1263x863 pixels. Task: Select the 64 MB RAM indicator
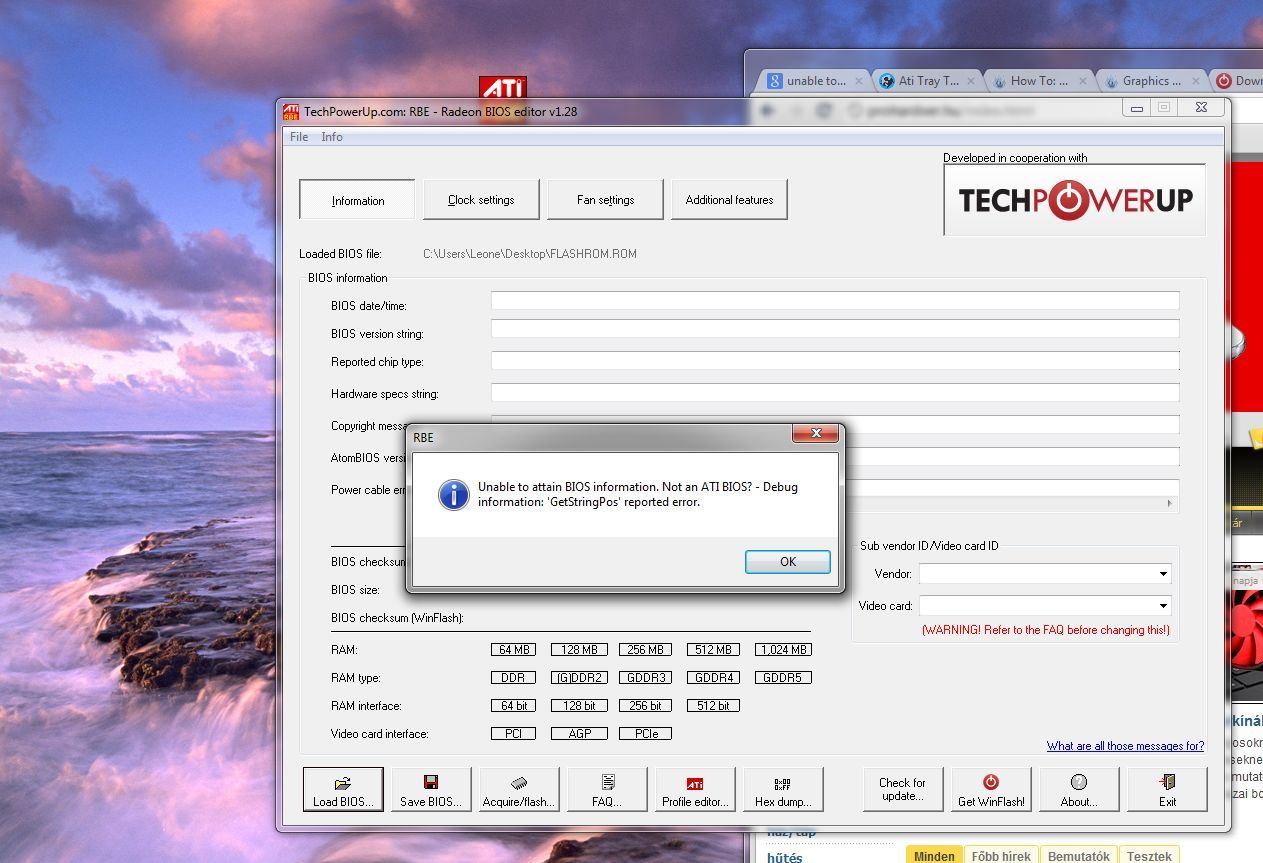click(x=514, y=649)
